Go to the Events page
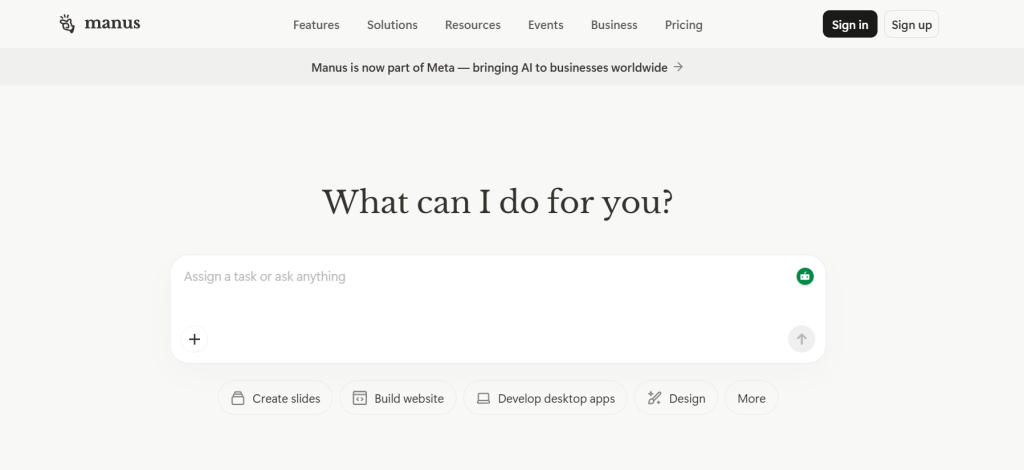Viewport: 1024px width, 470px height. 546,25
